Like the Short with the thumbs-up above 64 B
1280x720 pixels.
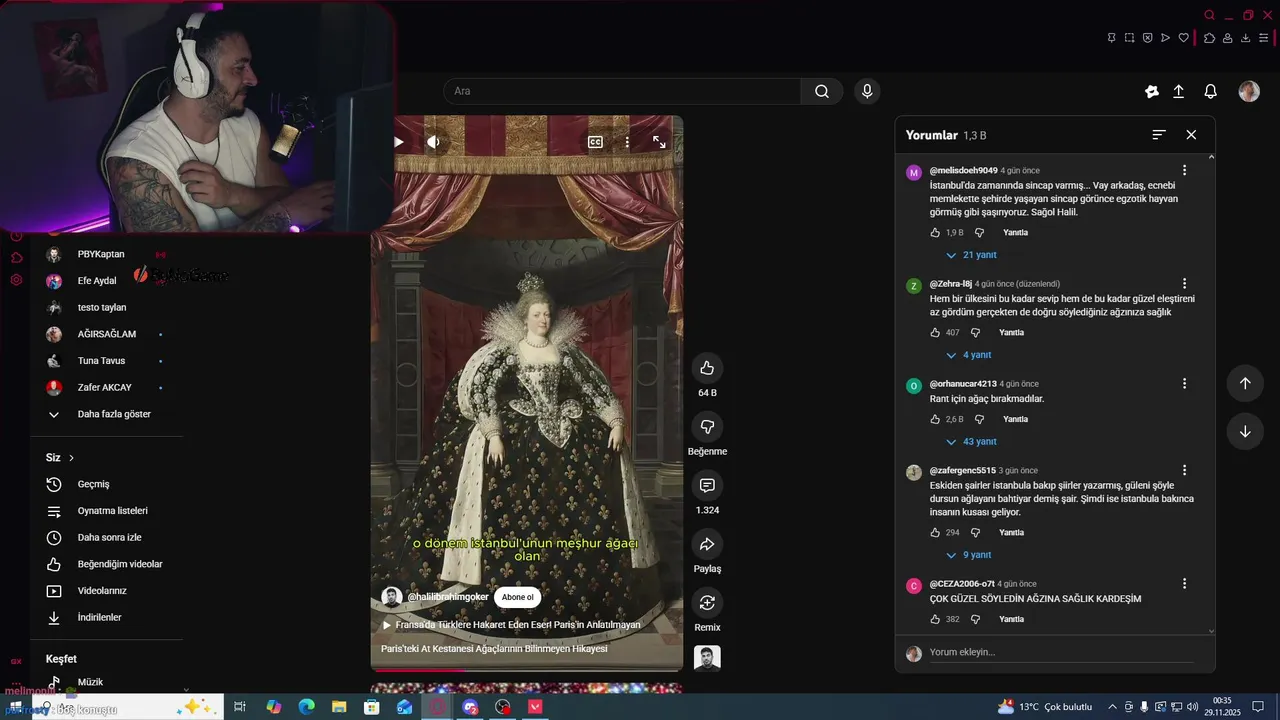tap(707, 368)
